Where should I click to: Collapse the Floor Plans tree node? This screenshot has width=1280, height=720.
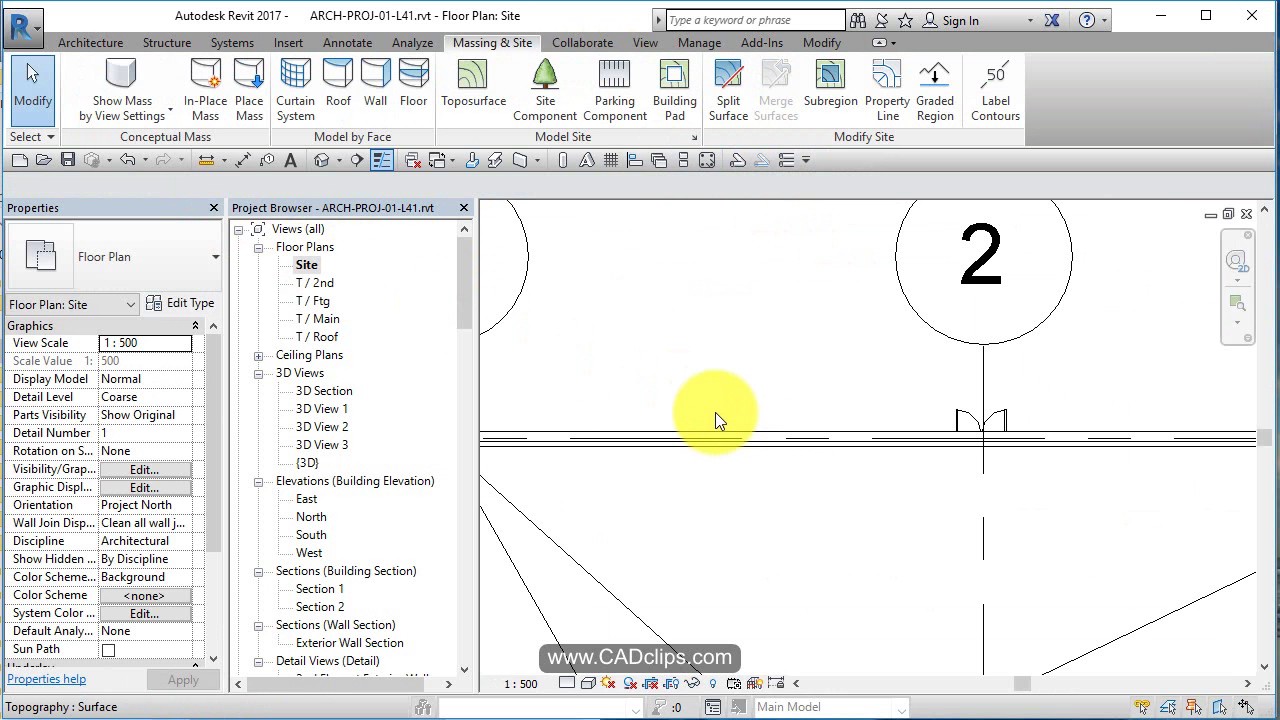(258, 247)
